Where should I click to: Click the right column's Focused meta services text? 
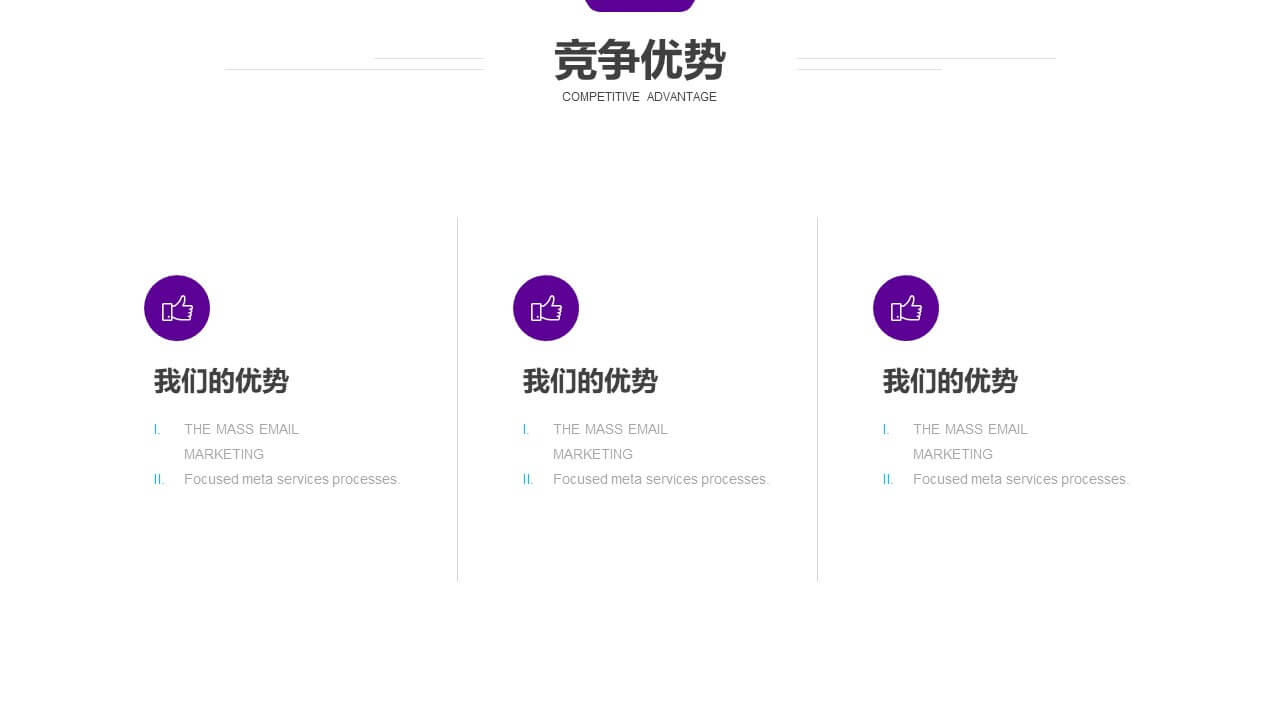[x=1021, y=479]
